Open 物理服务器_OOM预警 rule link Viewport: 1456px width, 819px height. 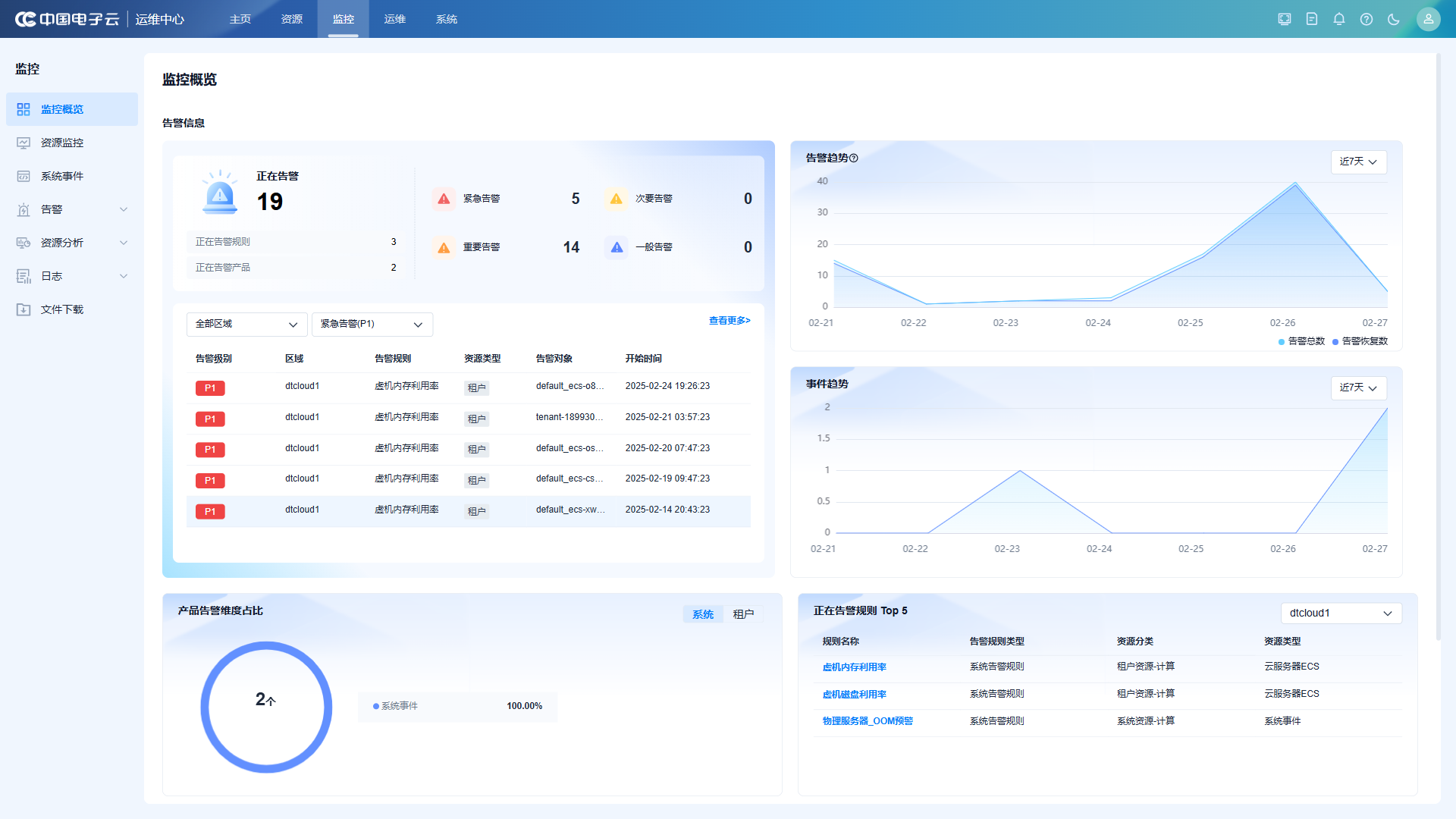pyautogui.click(x=868, y=721)
